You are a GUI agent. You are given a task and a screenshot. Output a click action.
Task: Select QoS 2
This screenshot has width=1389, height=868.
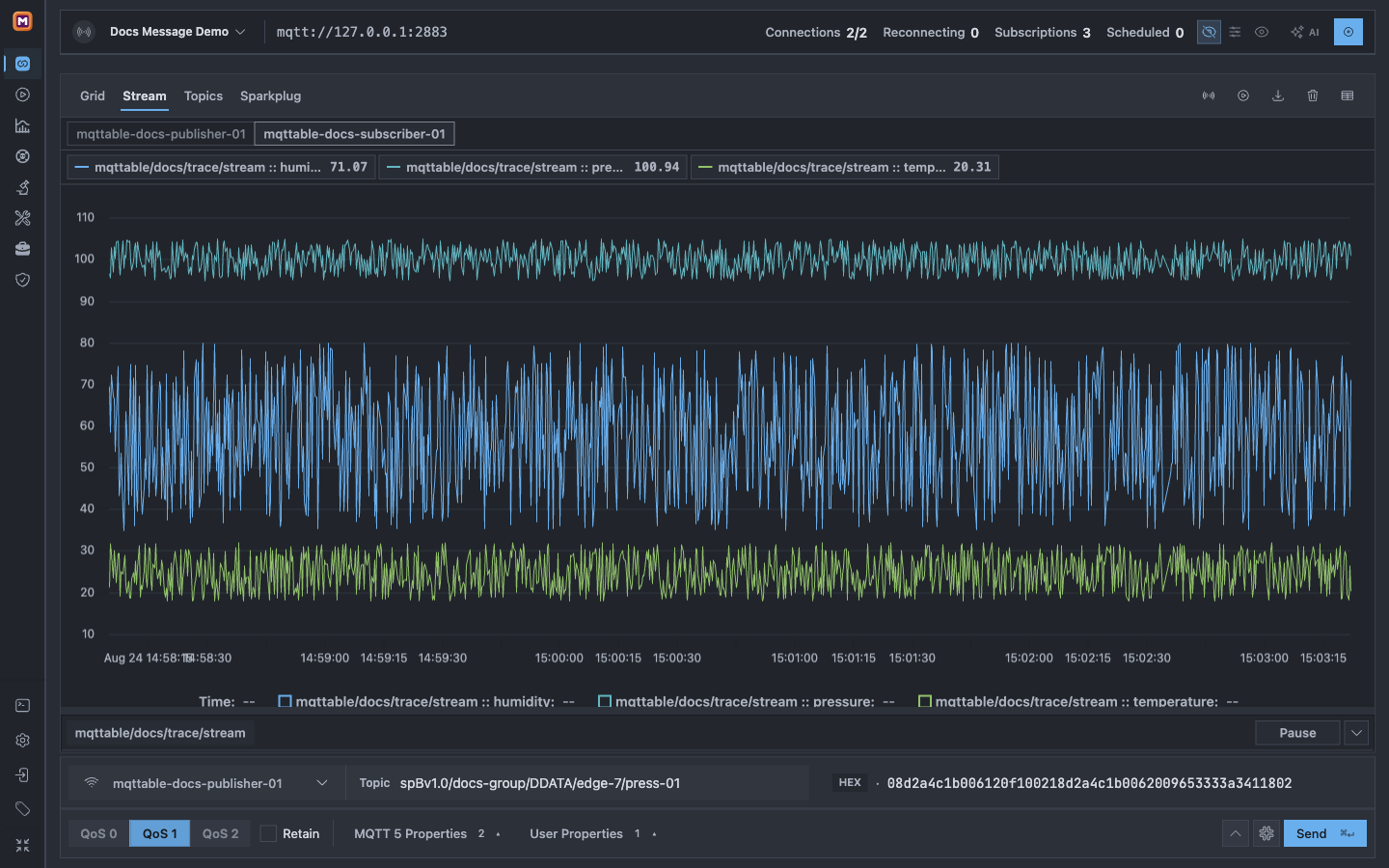pos(221,833)
